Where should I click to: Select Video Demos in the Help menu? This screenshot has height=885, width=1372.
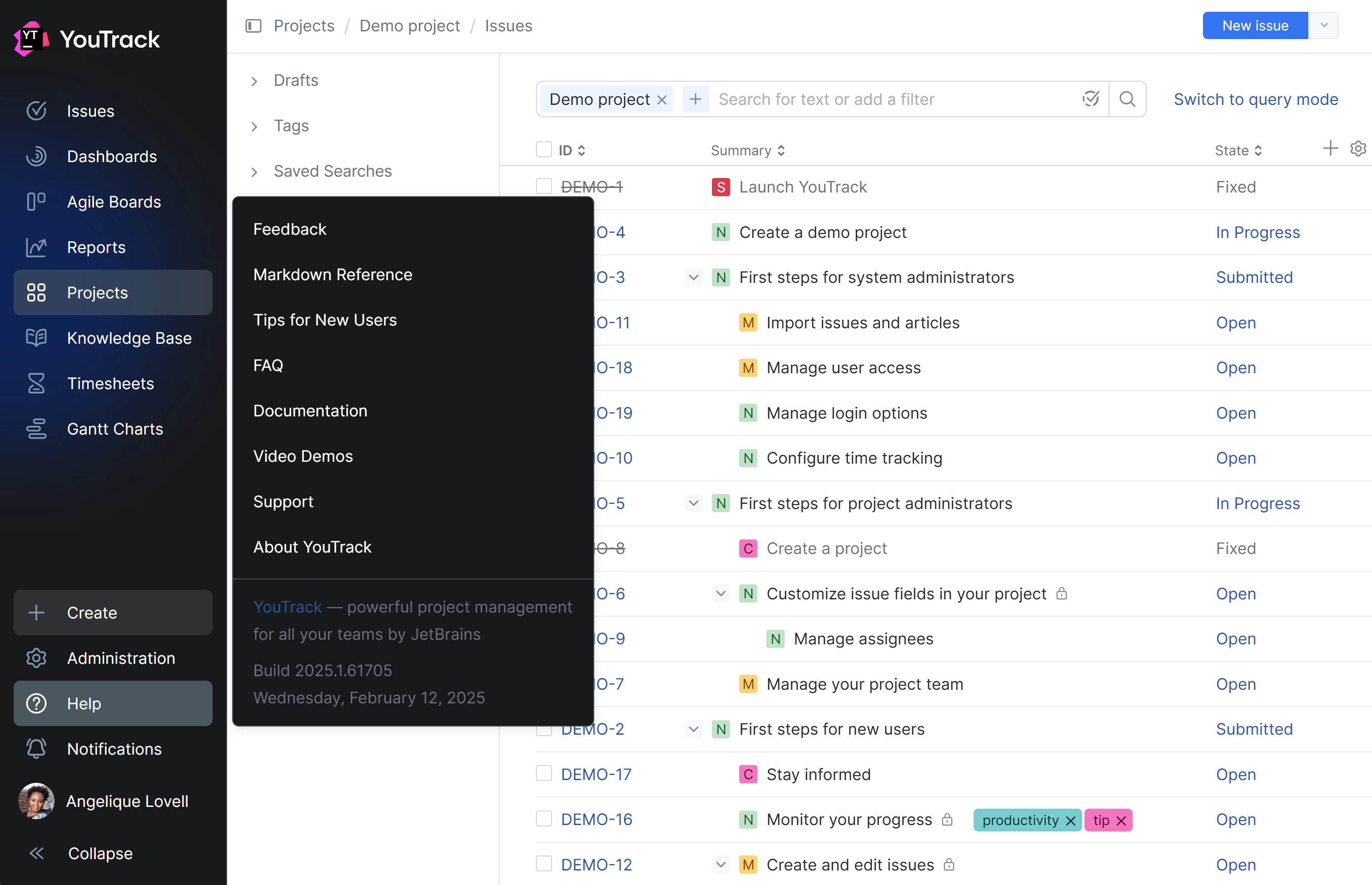point(303,456)
